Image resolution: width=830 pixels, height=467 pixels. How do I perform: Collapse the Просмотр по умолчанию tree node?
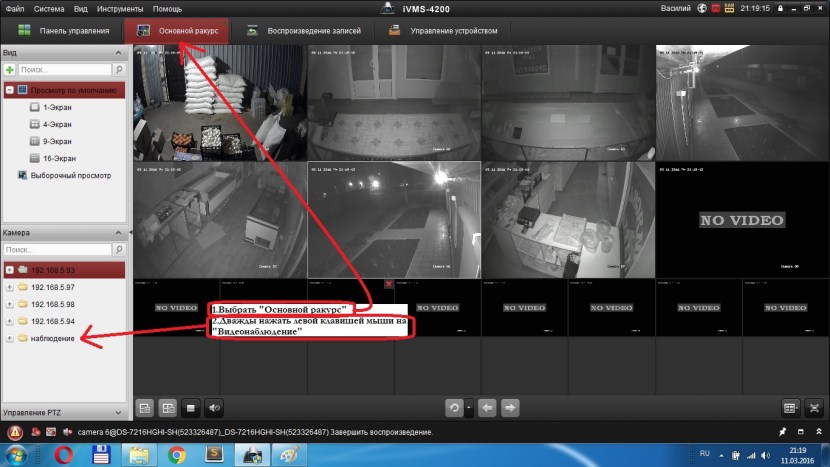(10, 90)
